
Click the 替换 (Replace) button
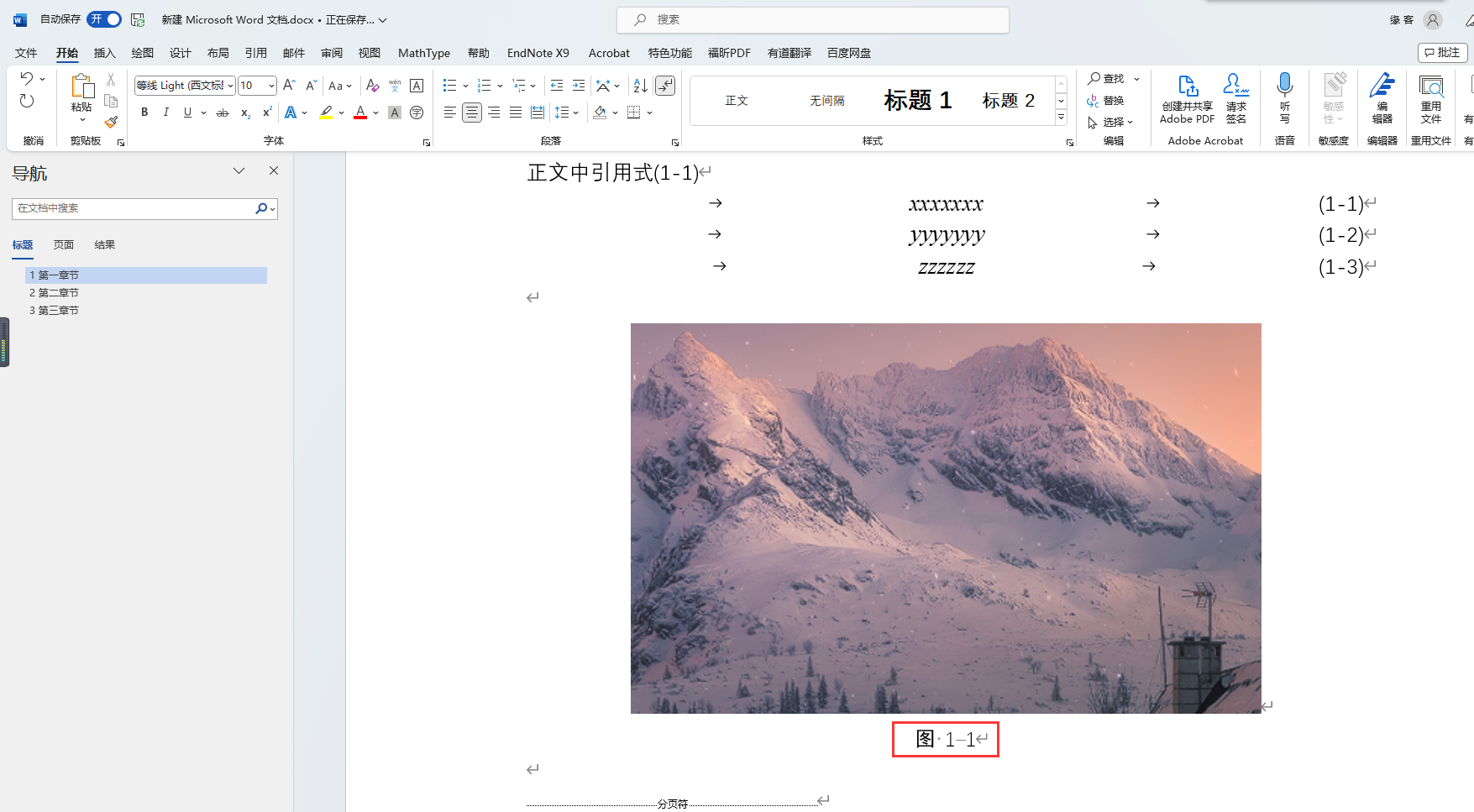click(x=1105, y=101)
